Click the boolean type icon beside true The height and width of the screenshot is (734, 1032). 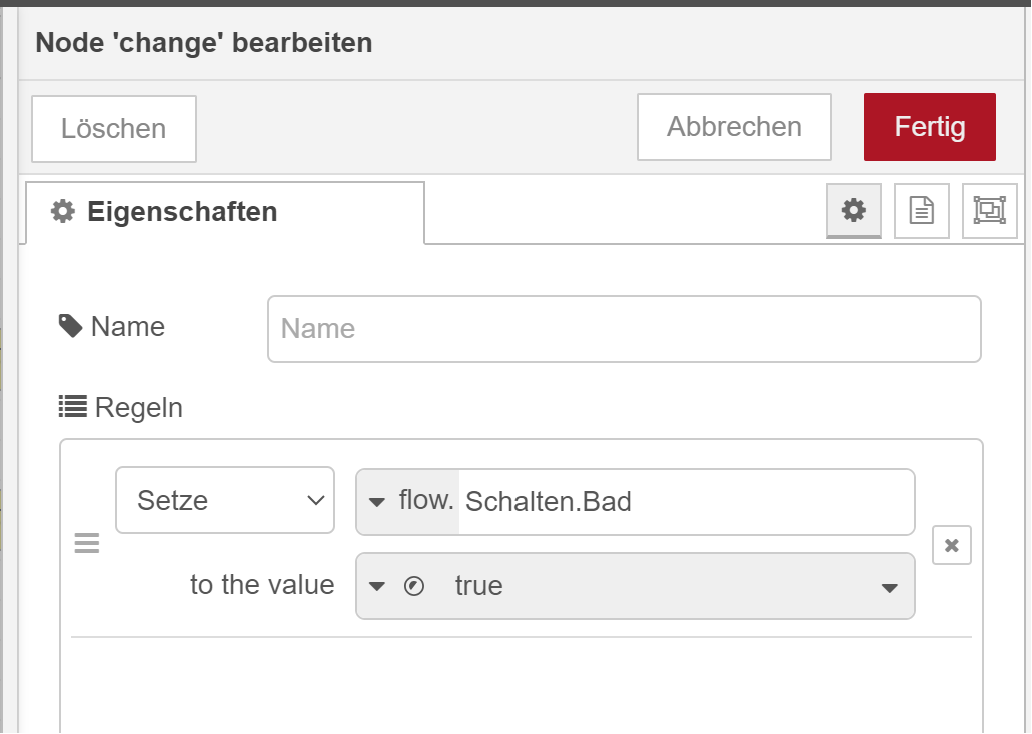(414, 586)
